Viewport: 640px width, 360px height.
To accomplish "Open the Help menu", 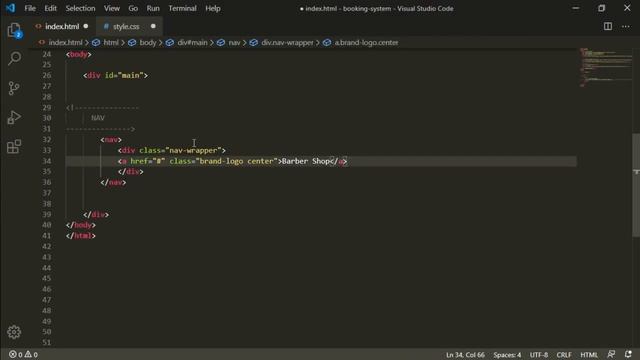I will pos(213,8).
